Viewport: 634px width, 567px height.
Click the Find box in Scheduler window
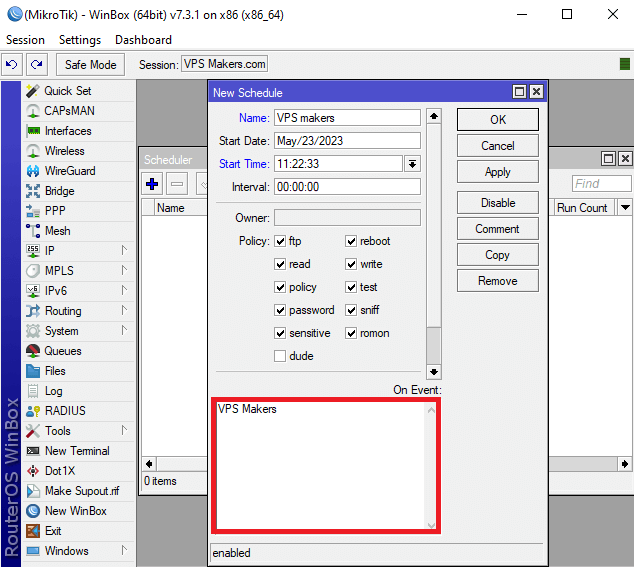pos(602,184)
